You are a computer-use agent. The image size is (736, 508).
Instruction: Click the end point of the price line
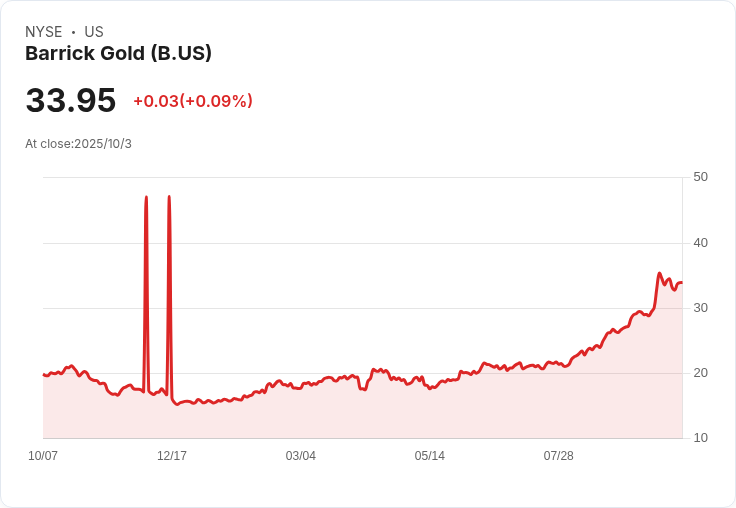(682, 283)
